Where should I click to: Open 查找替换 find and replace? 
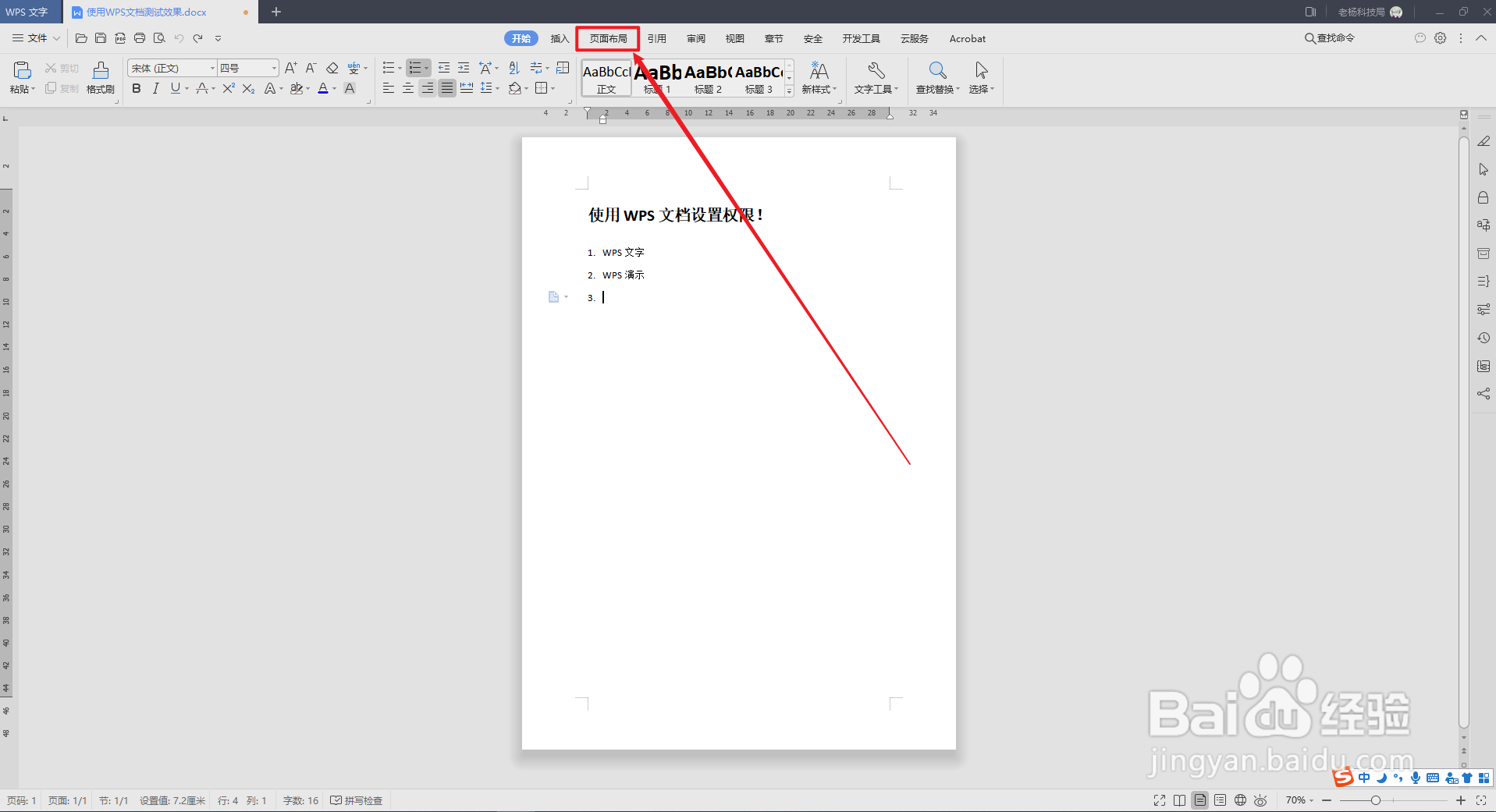pos(937,78)
